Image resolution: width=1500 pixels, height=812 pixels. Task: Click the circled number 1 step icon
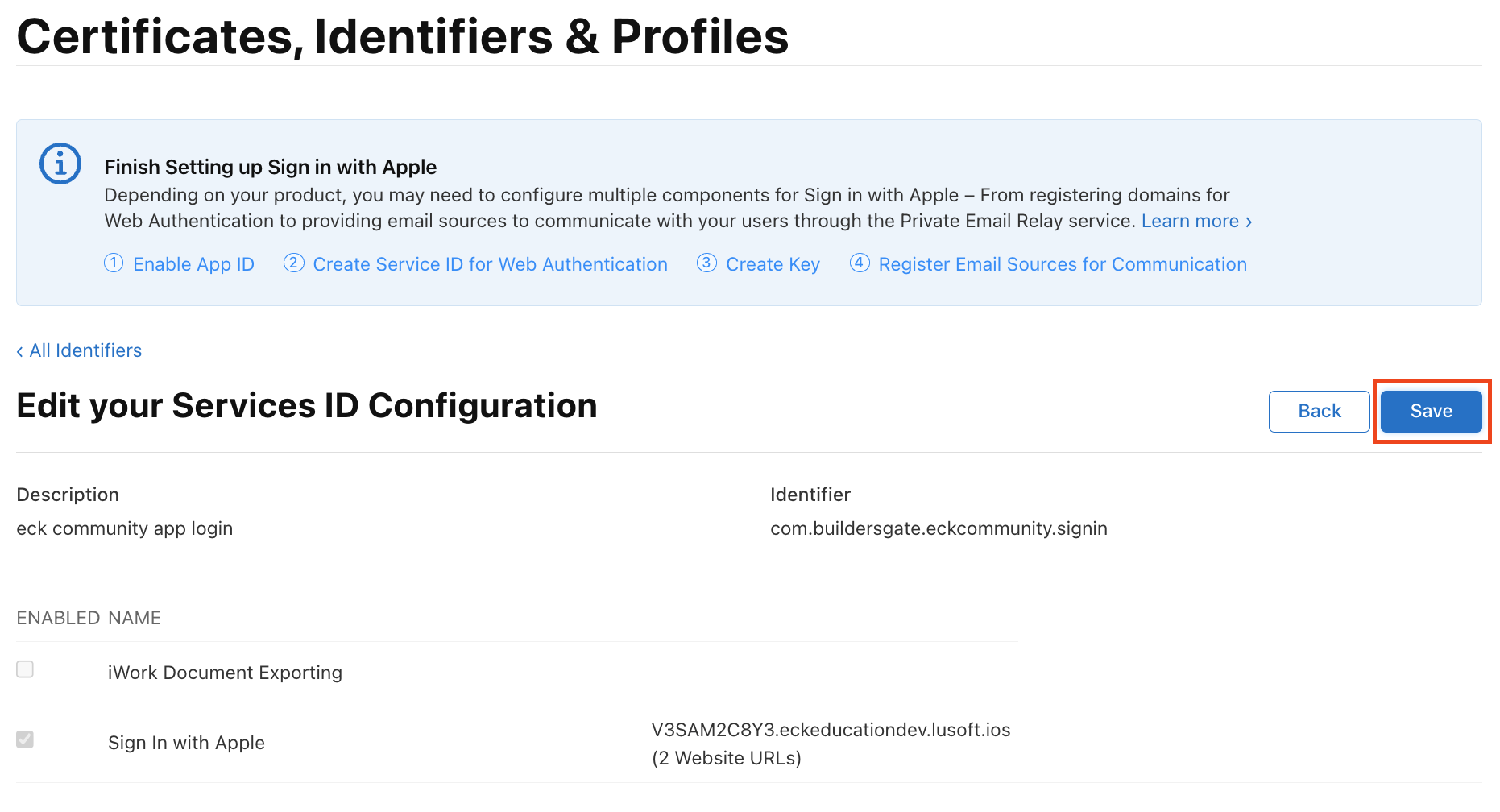tap(114, 263)
